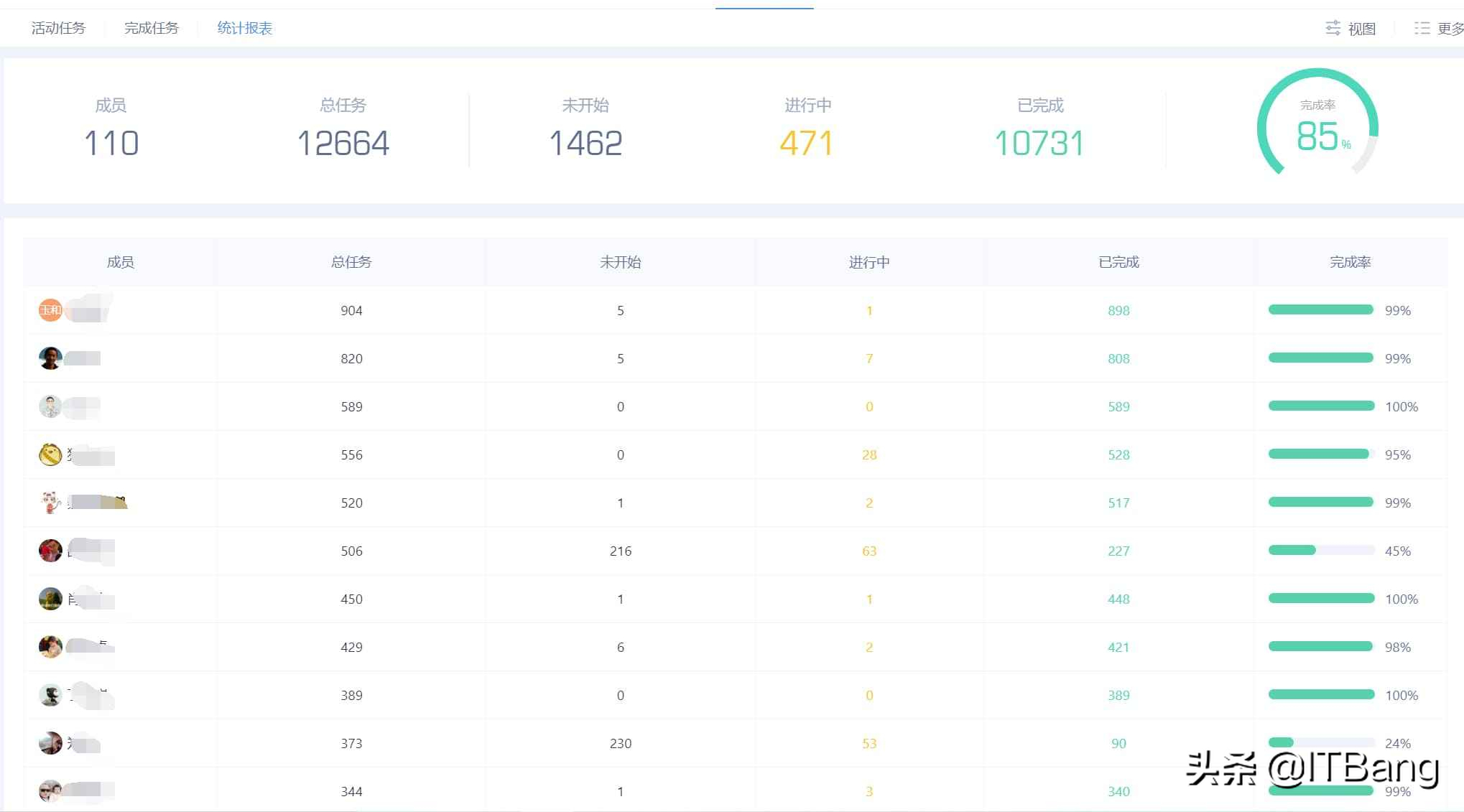Click completed count 227
This screenshot has height=812, width=1464.
tap(1118, 551)
